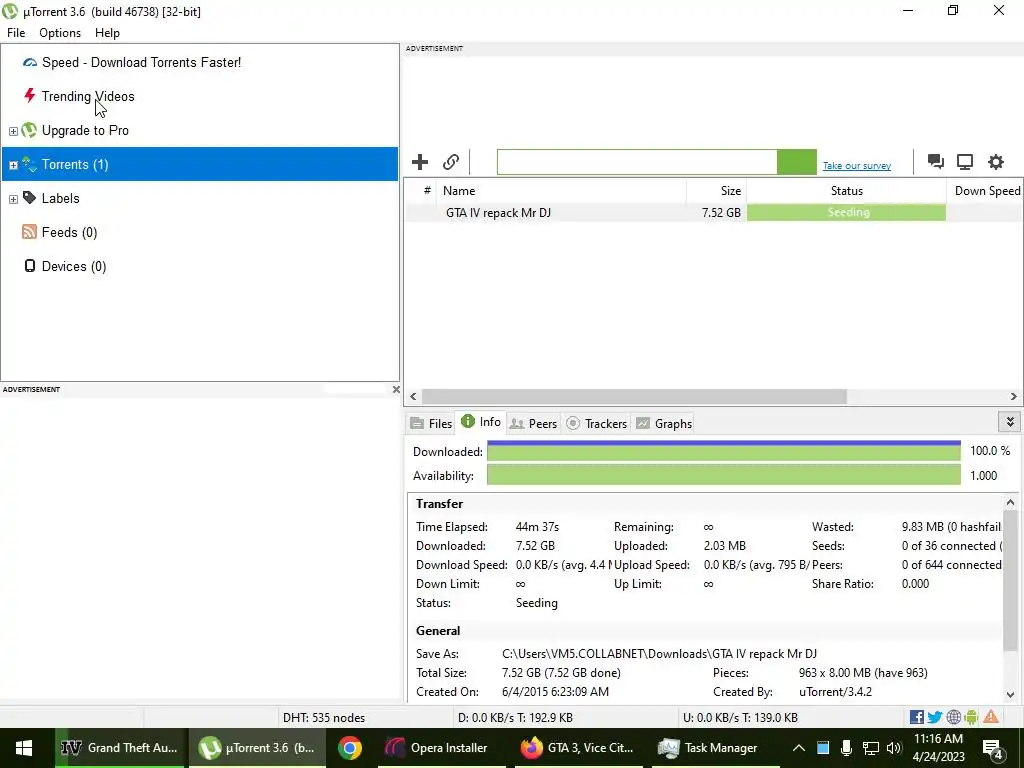Viewport: 1024px width, 768px height.
Task: Click the warning triangle in status bar
Action: click(991, 717)
